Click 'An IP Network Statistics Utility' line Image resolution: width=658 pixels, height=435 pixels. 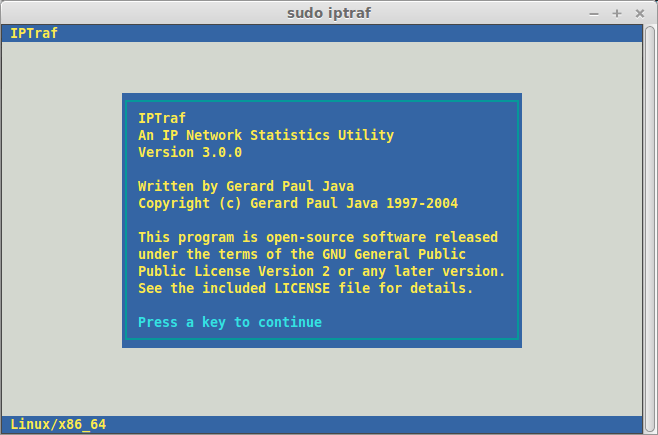click(x=266, y=135)
